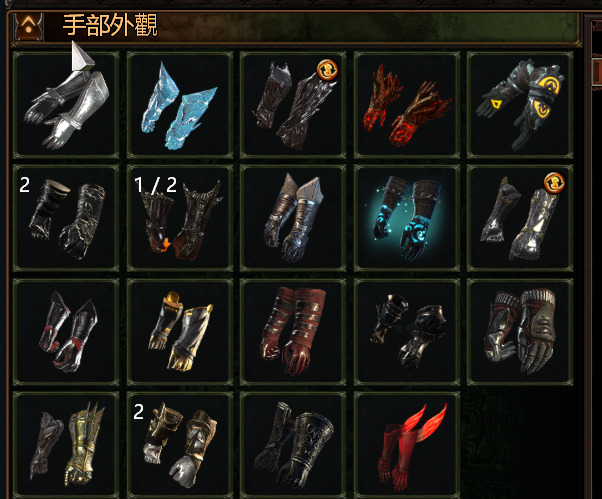Select the red banded leather gloves
602x499 pixels.
(x=293, y=332)
